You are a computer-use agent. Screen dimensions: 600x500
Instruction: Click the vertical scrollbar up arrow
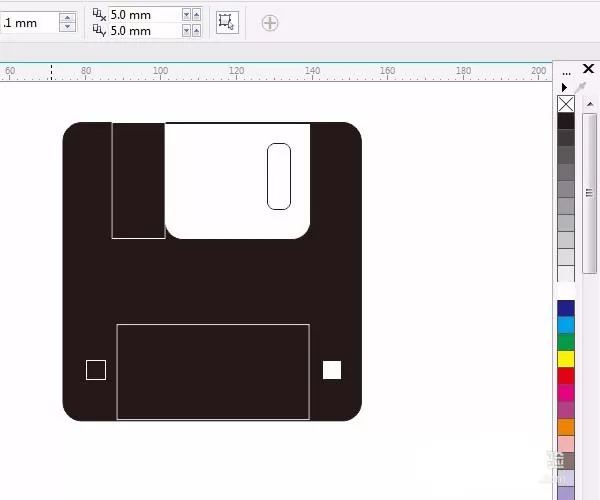(x=590, y=104)
